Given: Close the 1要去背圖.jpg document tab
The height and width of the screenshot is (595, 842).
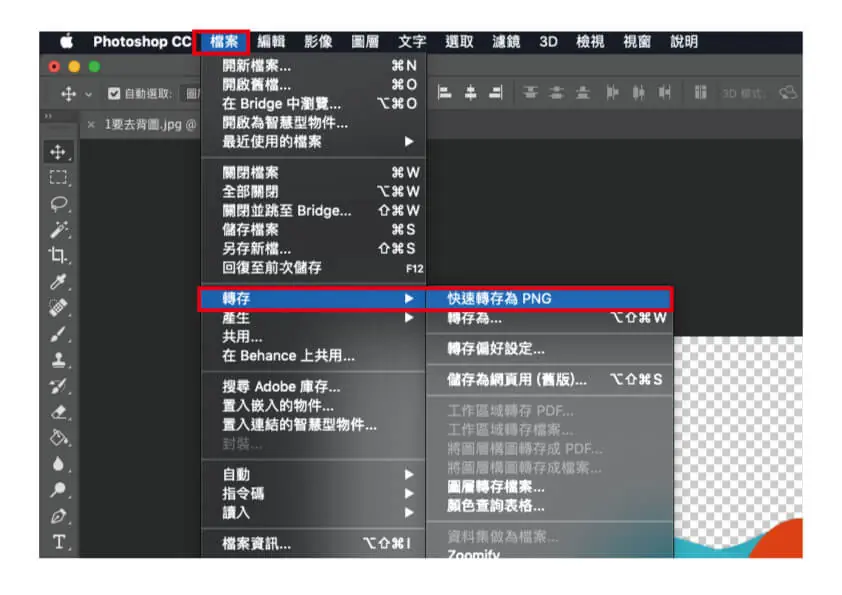Looking at the screenshot, I should pos(91,125).
